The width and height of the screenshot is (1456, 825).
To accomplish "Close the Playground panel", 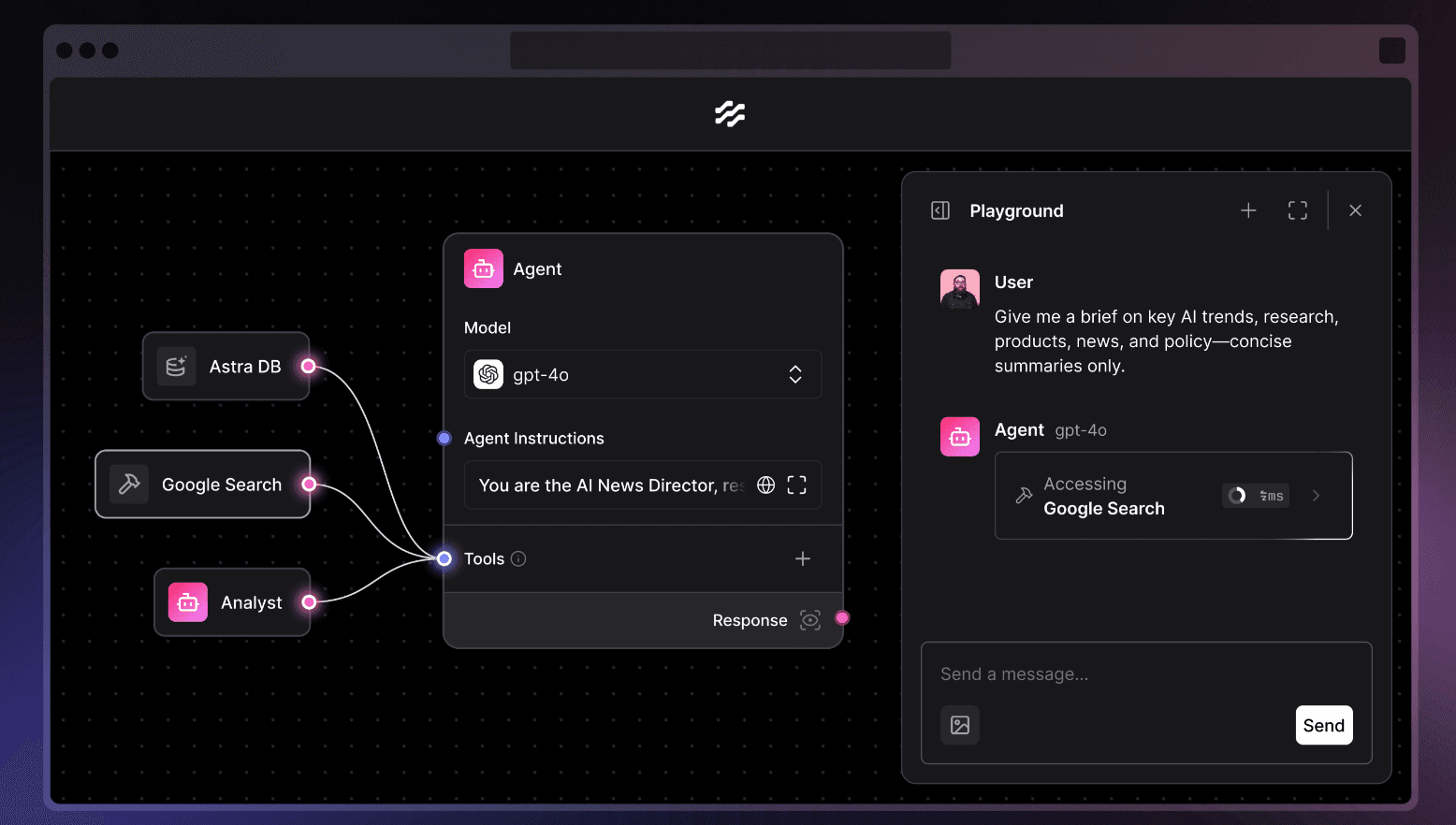I will tap(1355, 210).
